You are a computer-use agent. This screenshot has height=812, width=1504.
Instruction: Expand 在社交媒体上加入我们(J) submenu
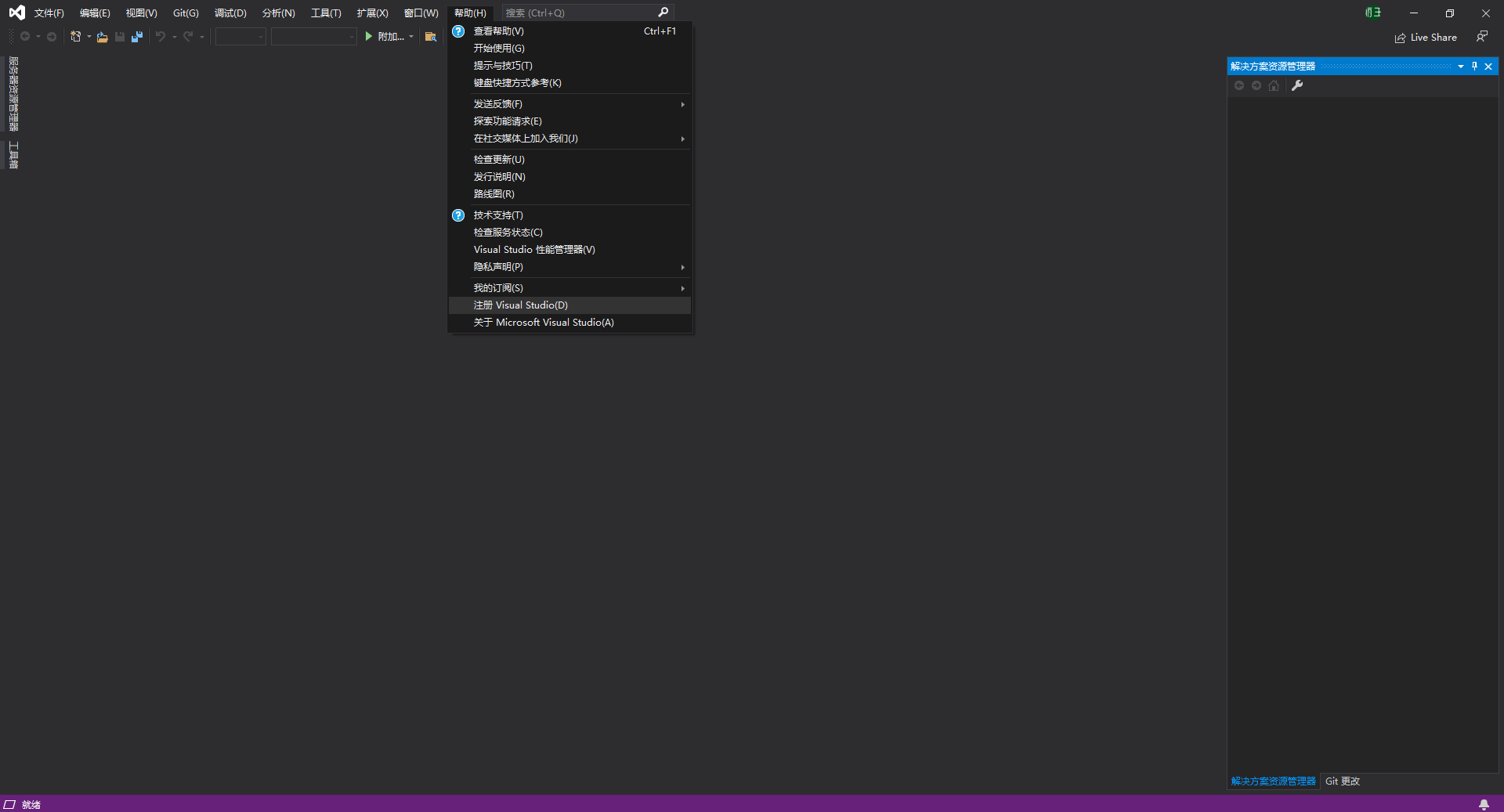tap(569, 139)
